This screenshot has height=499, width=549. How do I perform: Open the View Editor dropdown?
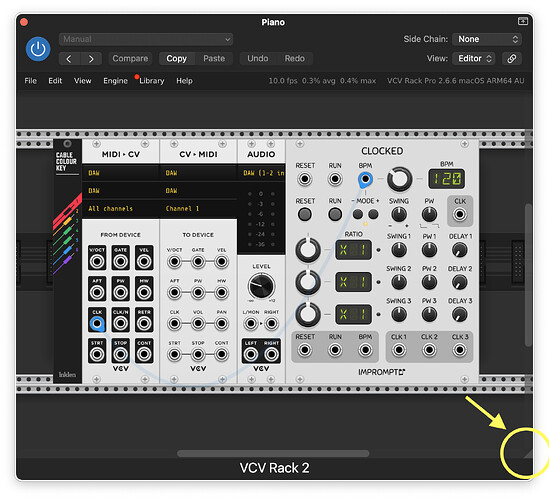tap(474, 58)
